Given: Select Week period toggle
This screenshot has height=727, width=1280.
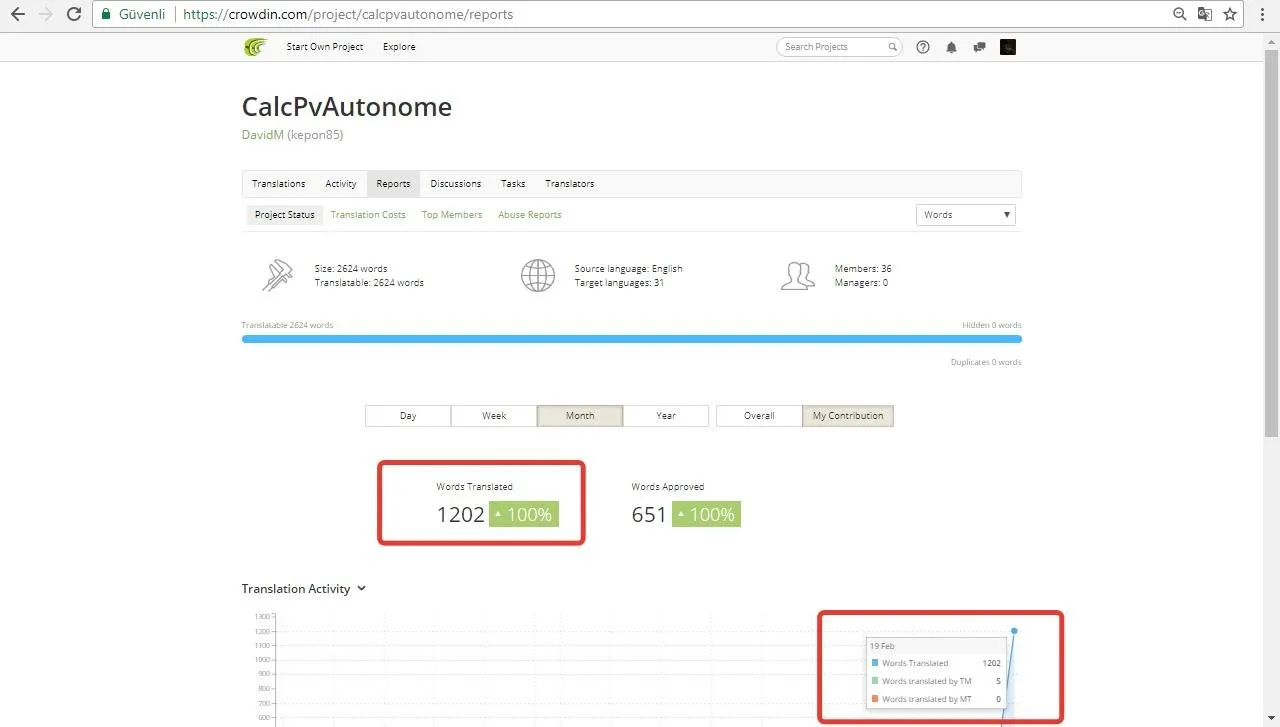Looking at the screenshot, I should coord(494,416).
